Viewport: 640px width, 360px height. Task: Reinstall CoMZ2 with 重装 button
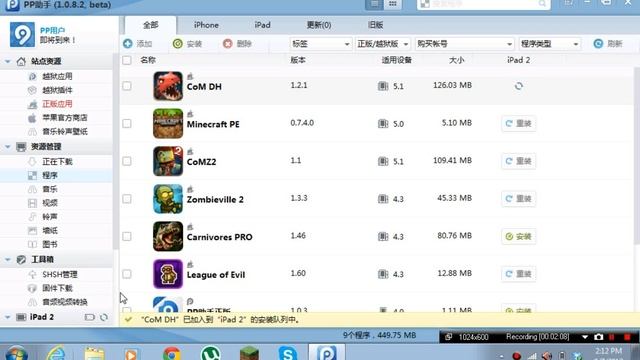tap(518, 161)
